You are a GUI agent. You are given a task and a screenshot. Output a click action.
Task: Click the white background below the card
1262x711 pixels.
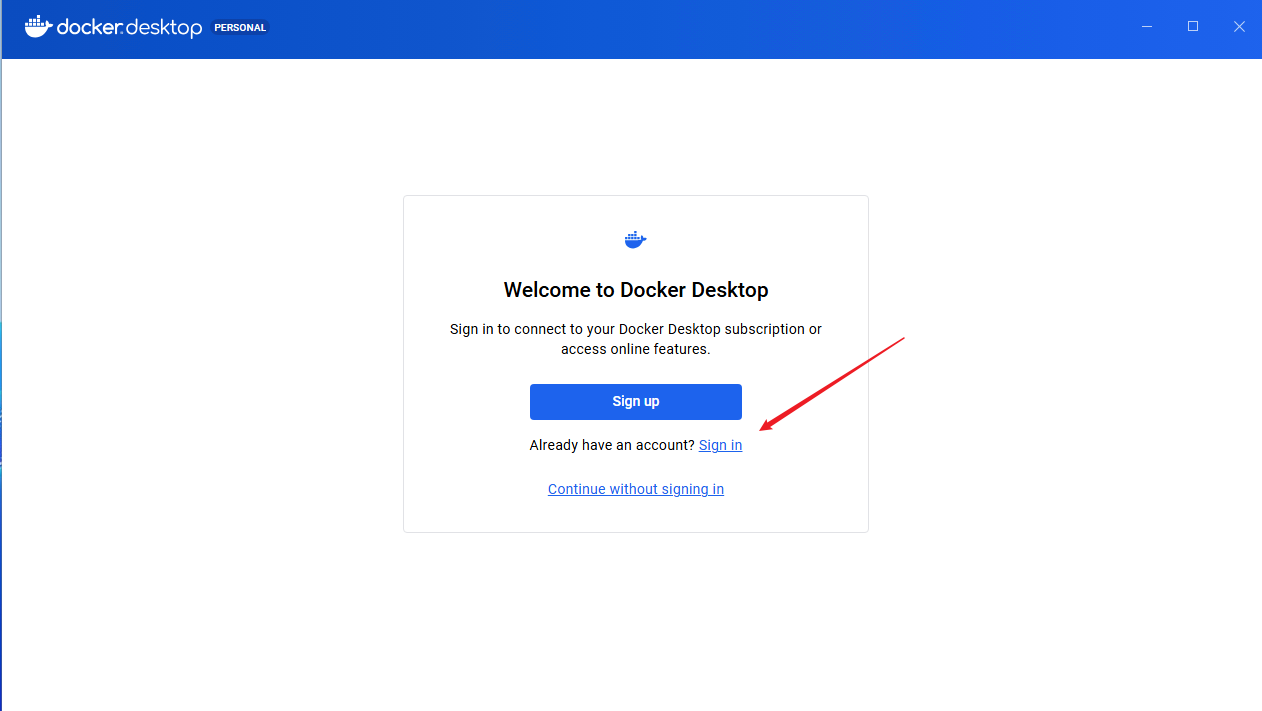636,620
